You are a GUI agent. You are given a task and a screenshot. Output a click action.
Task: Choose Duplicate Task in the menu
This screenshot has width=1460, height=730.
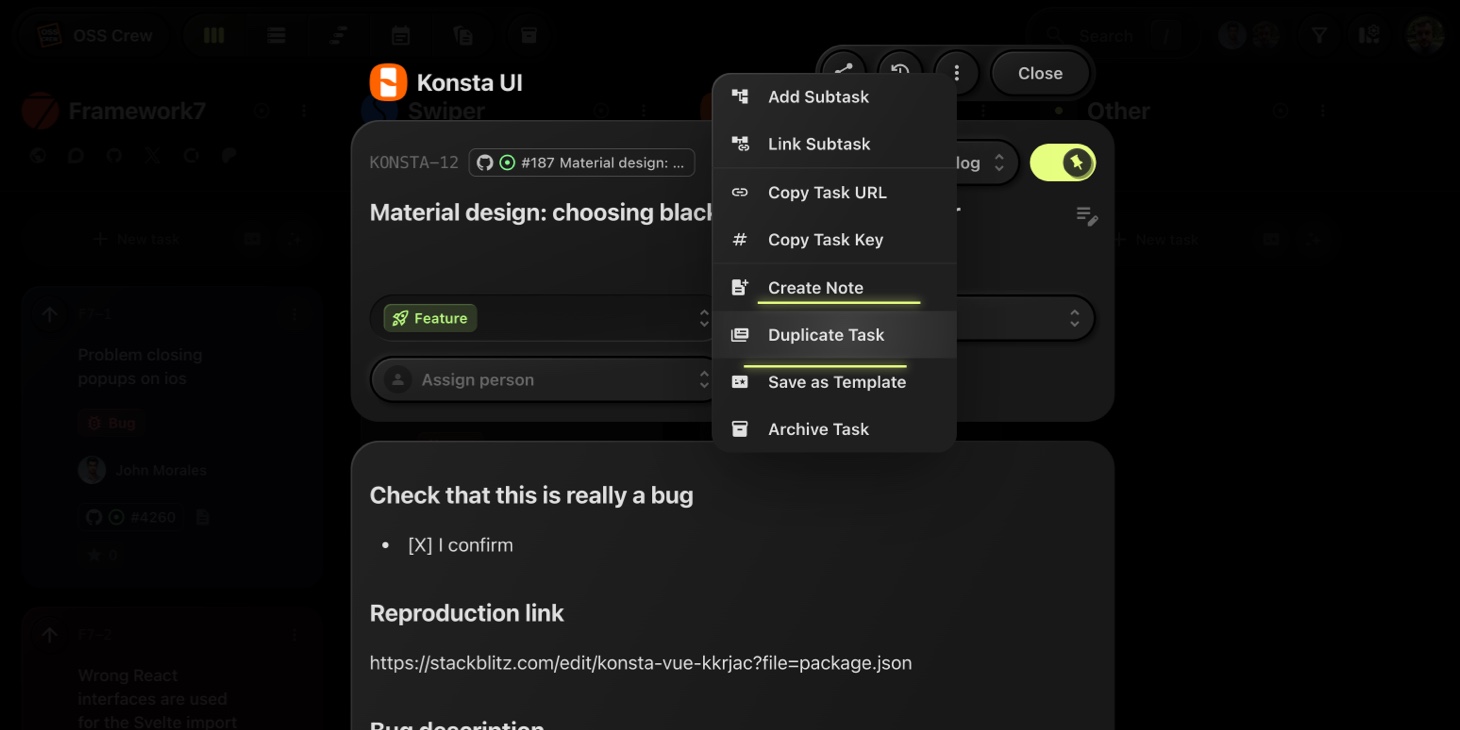(x=825, y=335)
